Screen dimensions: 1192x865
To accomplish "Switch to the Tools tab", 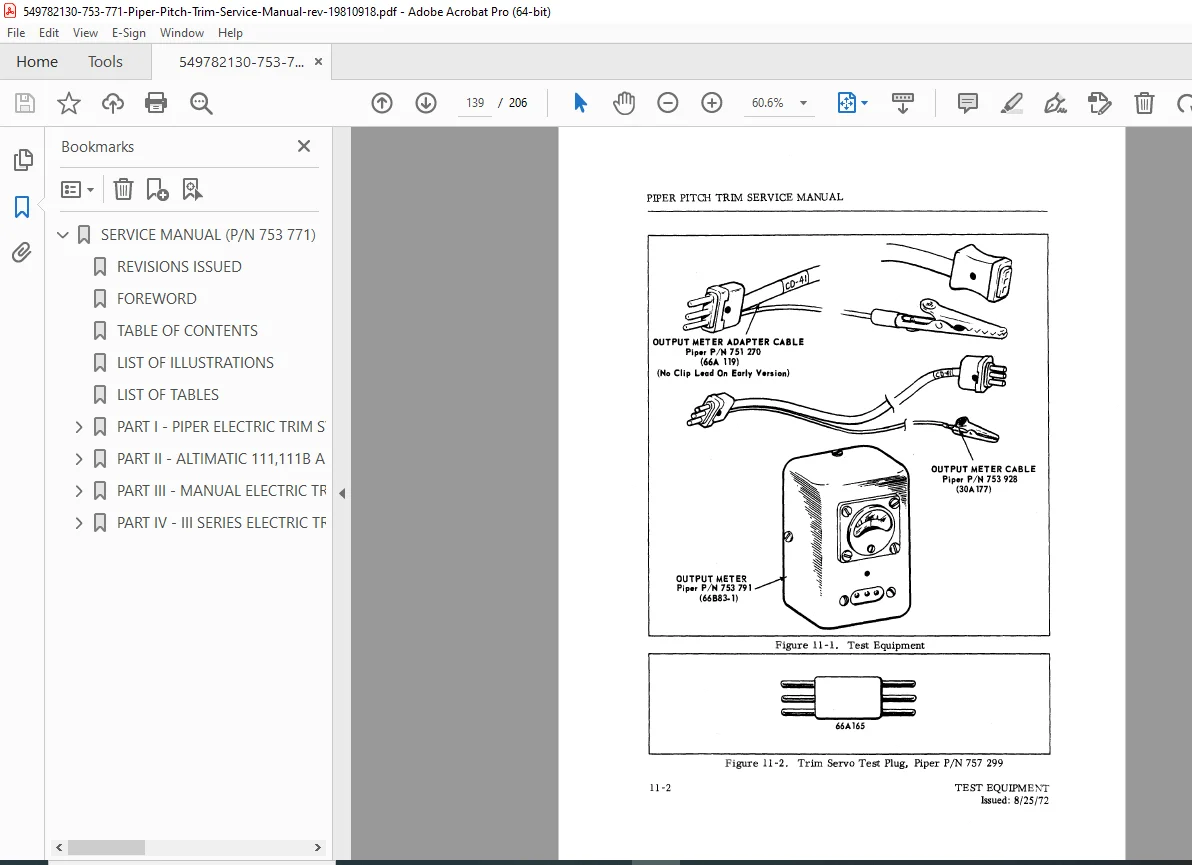I will pos(105,62).
